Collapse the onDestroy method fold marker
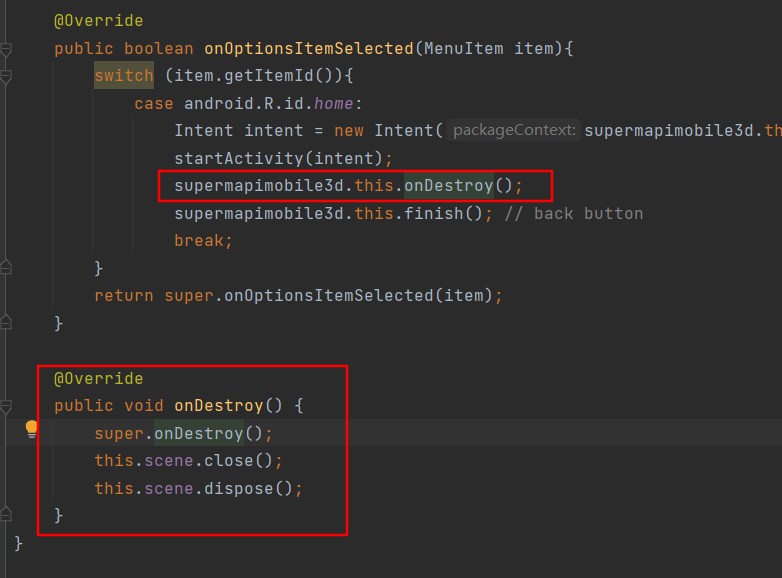Screen dimensions: 782x578 tap(6, 406)
